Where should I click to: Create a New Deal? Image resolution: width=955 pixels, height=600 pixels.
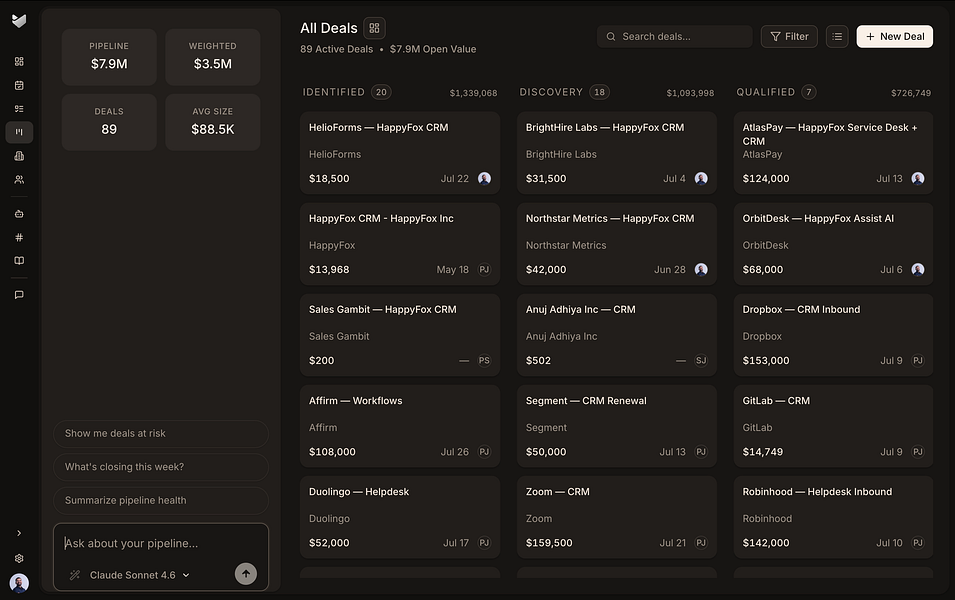click(894, 37)
